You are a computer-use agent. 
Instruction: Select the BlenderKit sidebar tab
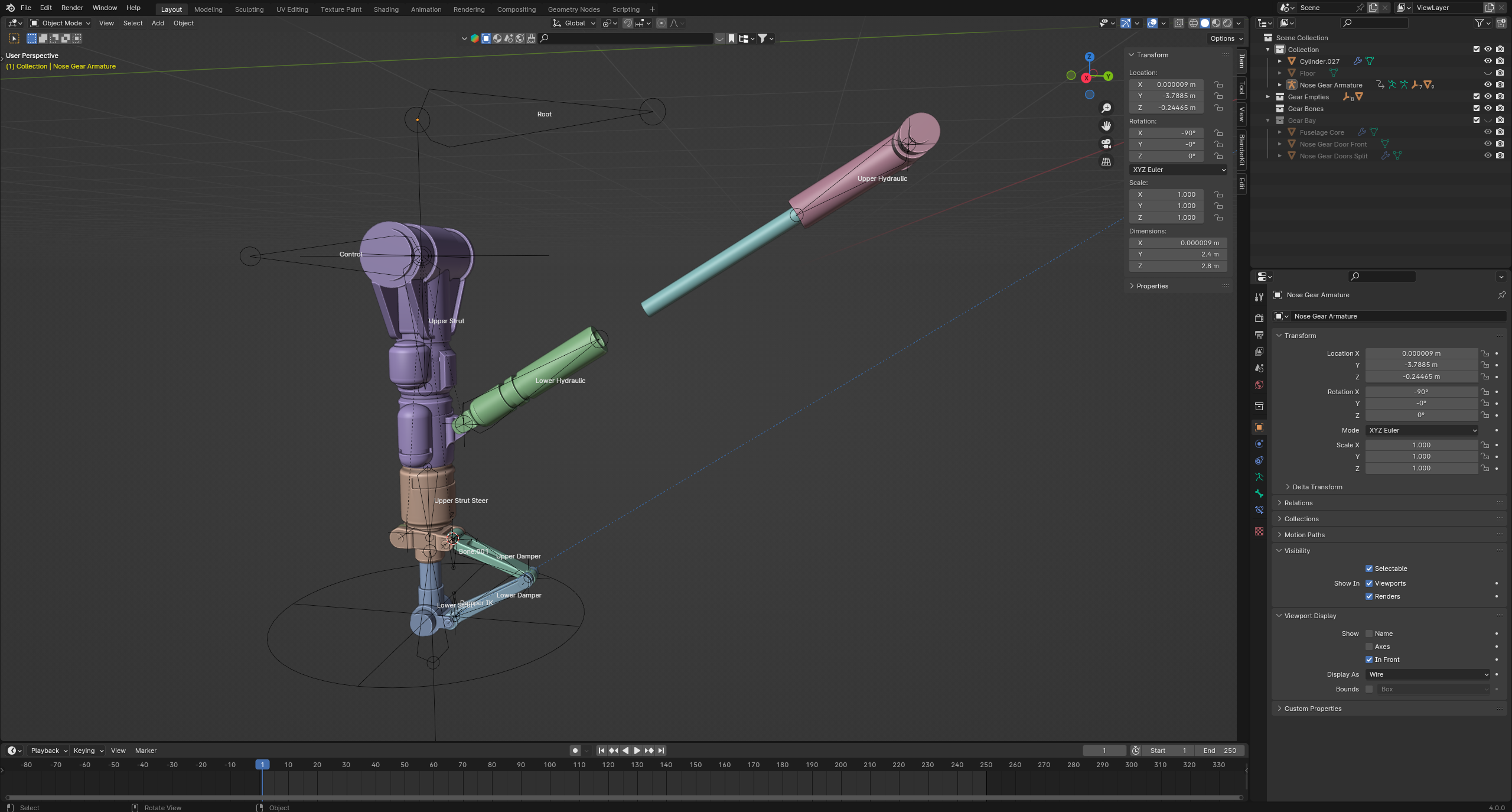click(1241, 150)
